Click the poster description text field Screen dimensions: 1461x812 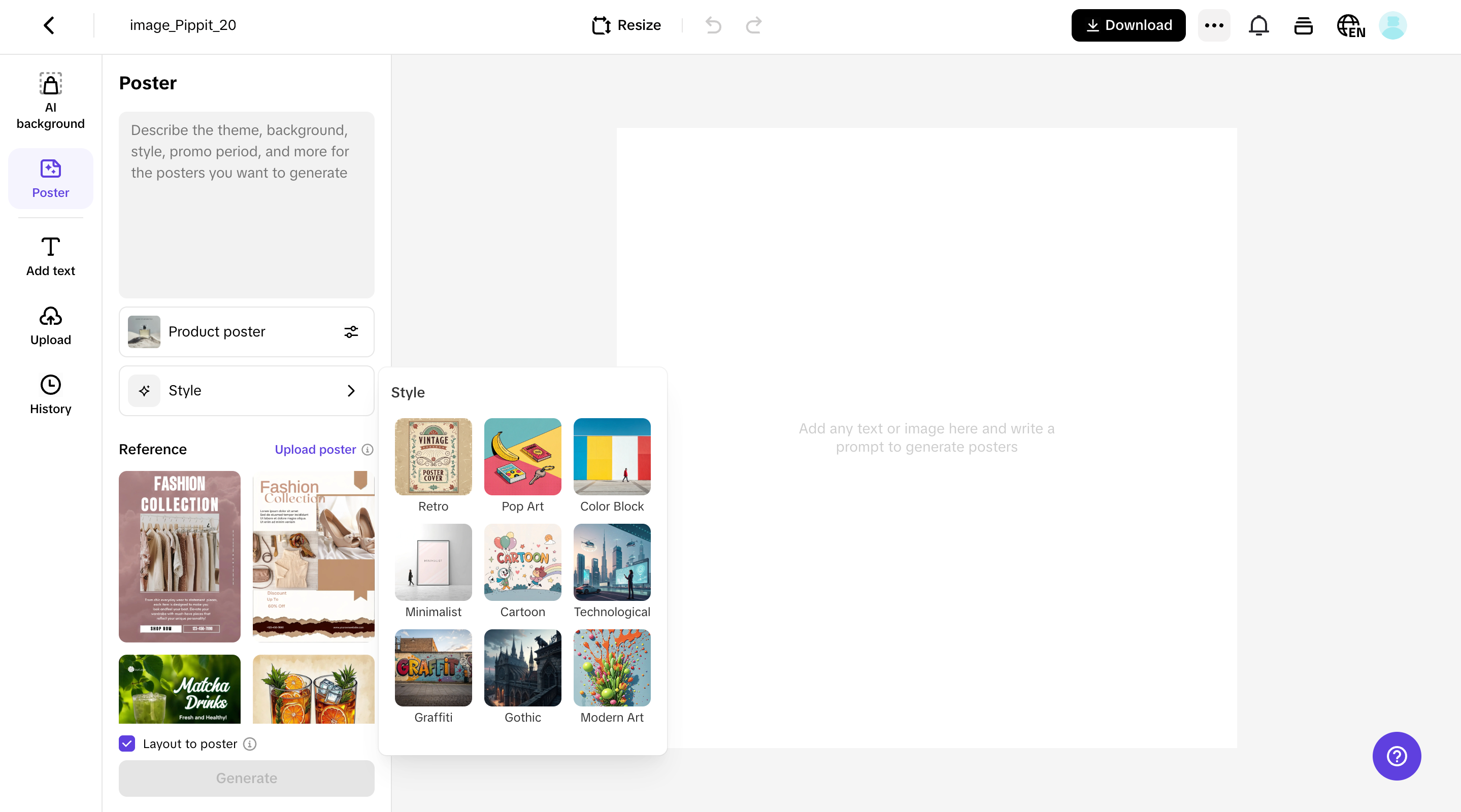246,204
